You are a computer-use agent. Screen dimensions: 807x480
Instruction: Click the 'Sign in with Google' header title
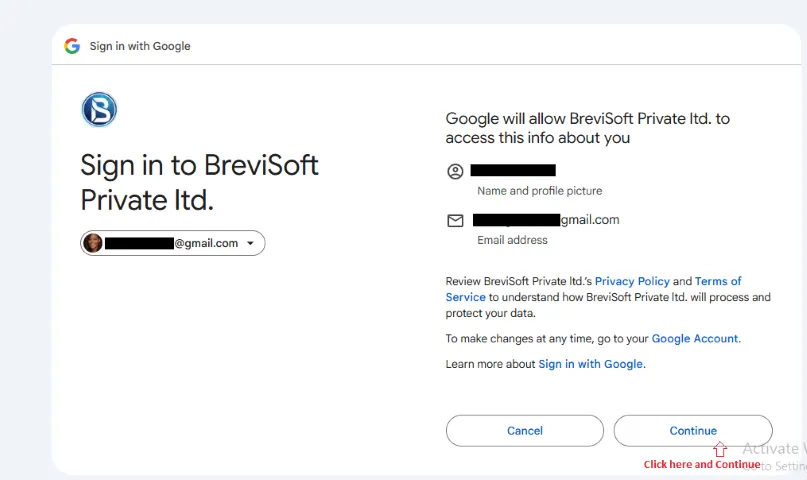(x=140, y=46)
